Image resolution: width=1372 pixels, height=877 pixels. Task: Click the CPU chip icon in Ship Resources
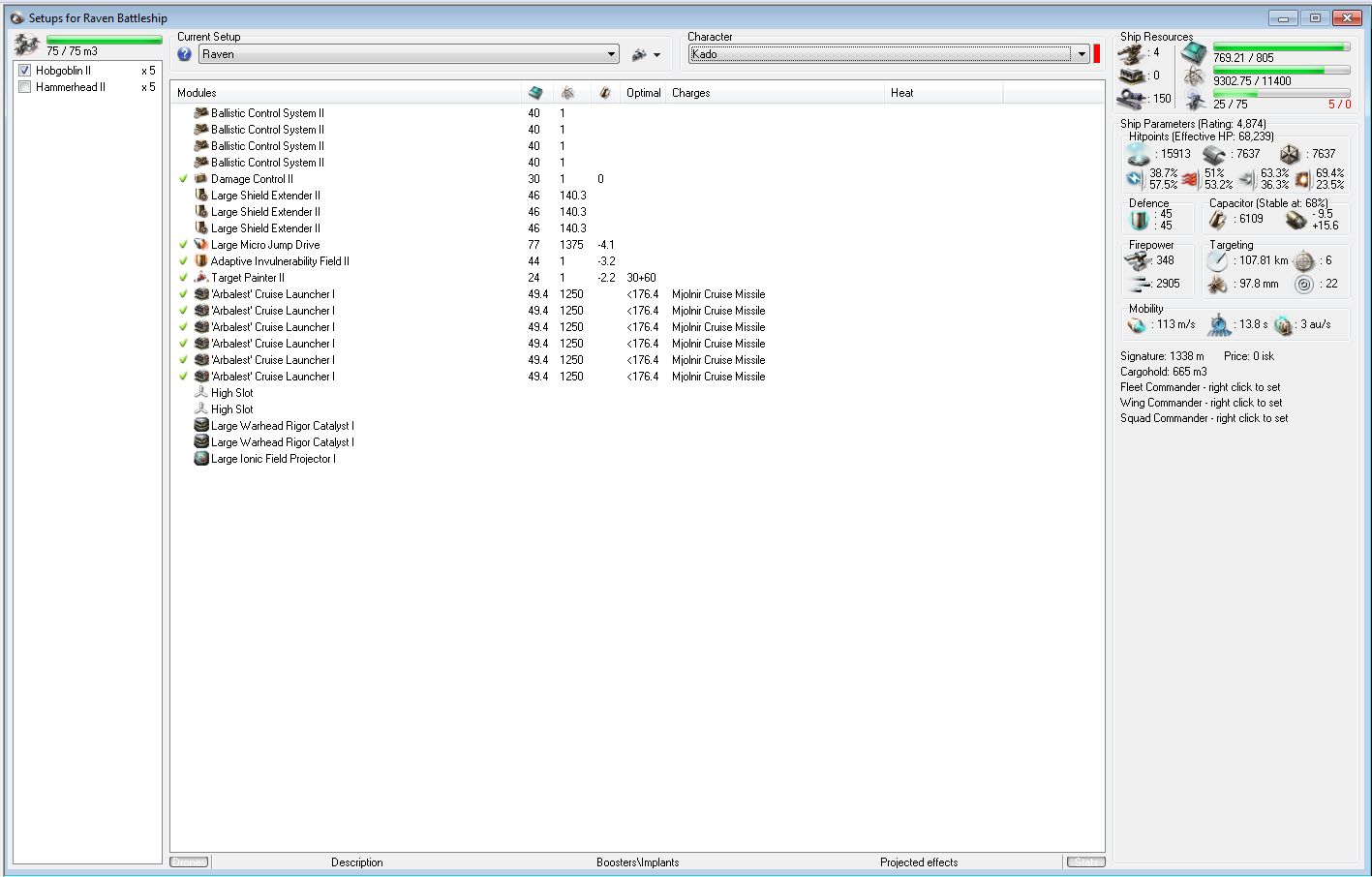pyautogui.click(x=1194, y=53)
